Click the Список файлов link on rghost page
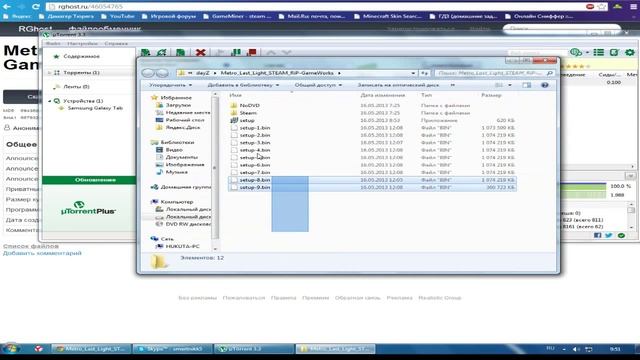 pyautogui.click(x=31, y=246)
